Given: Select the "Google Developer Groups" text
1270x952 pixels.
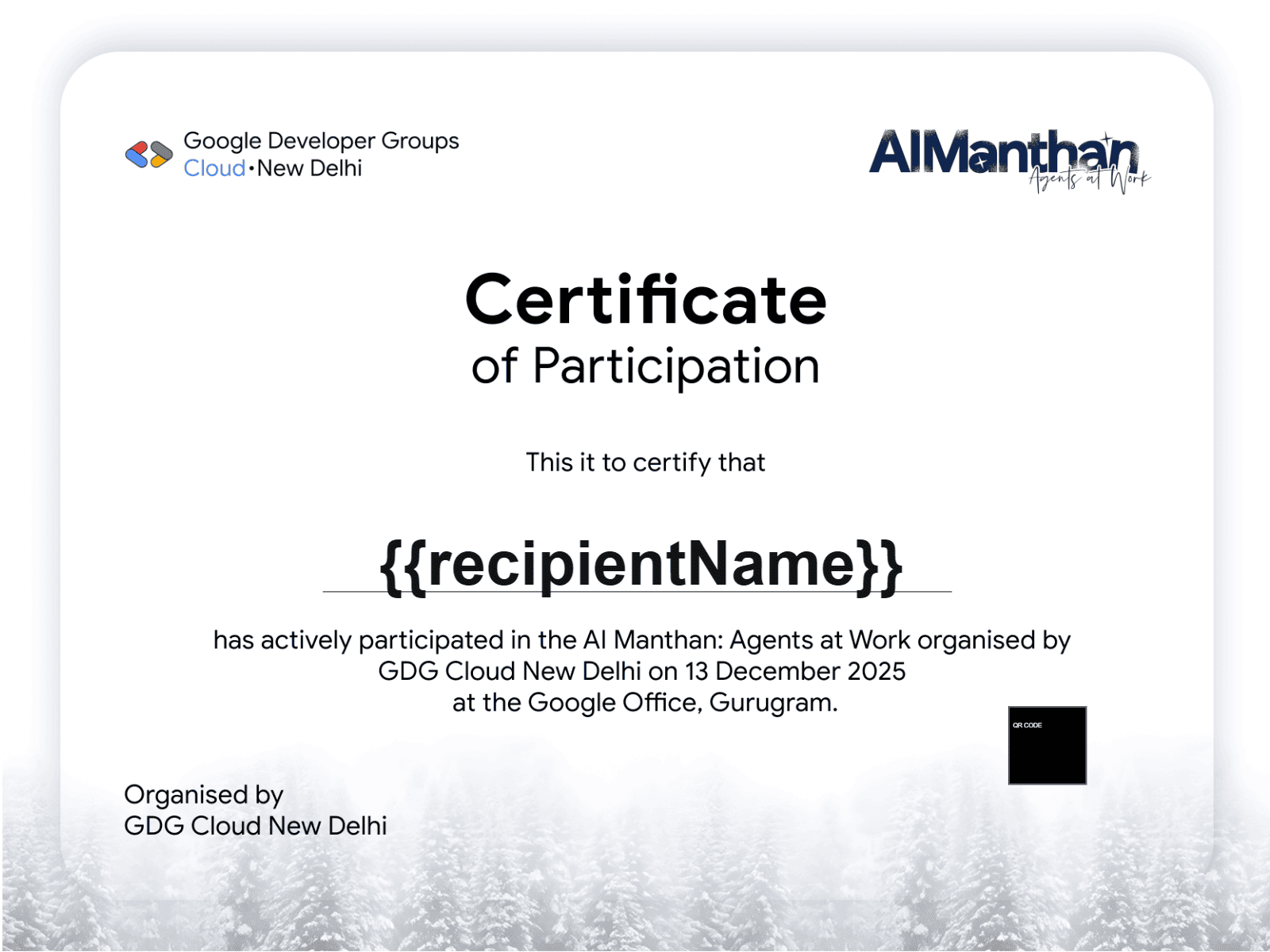Looking at the screenshot, I should click(321, 140).
